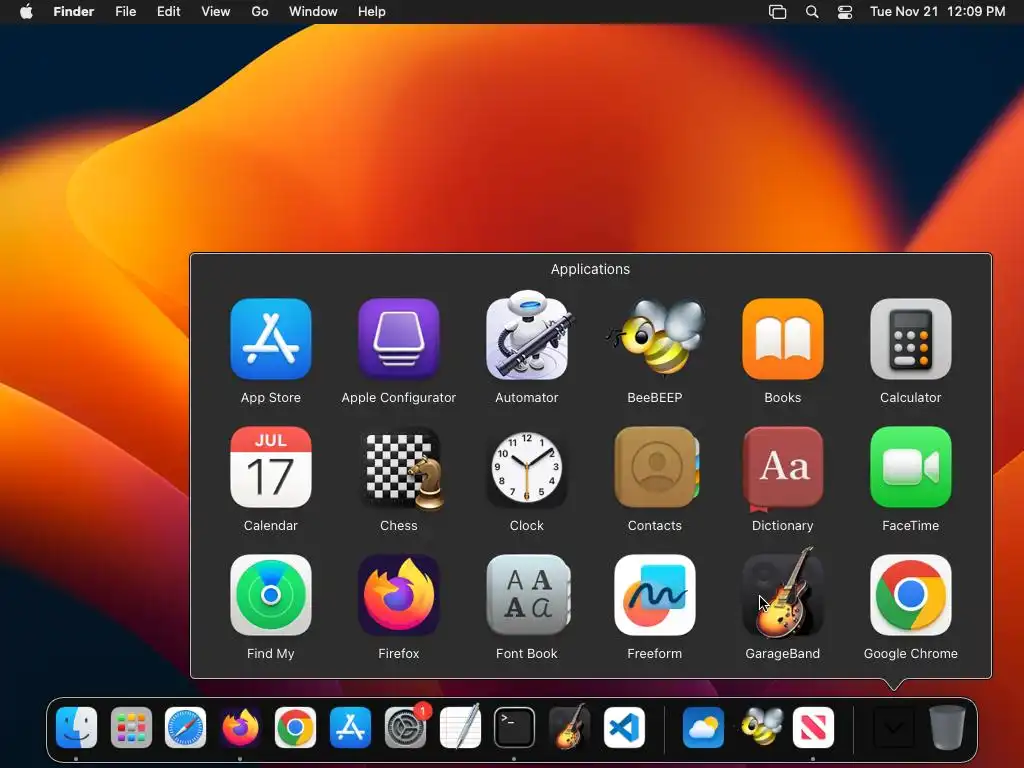Viewport: 1024px width, 768px height.
Task: Open Visual Studio Code from the Dock
Action: 624,727
